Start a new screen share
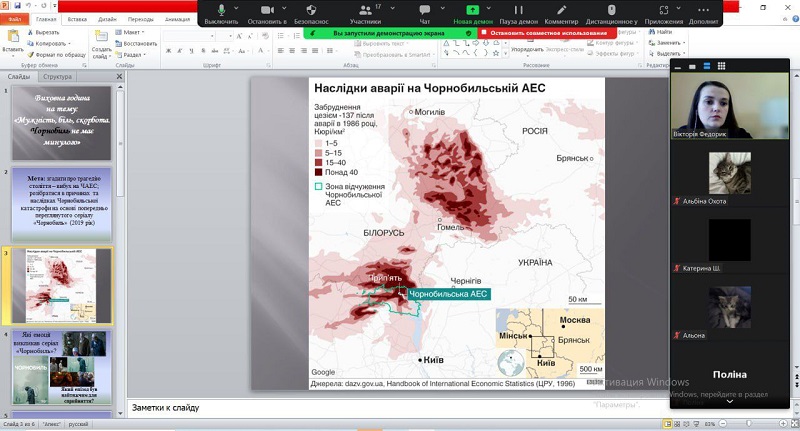The image size is (800, 431). 474,10
